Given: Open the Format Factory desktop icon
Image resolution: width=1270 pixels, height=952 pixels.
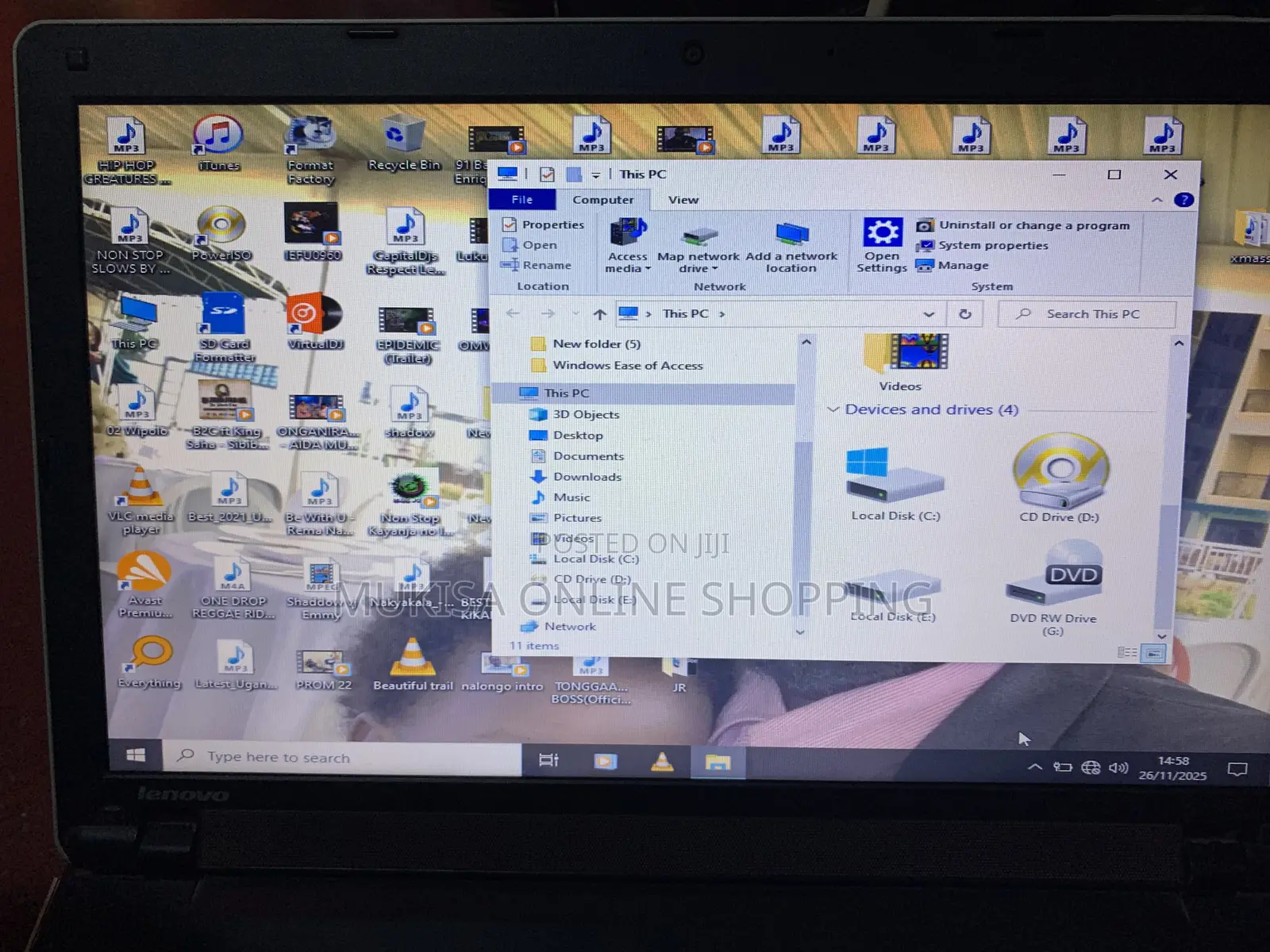Looking at the screenshot, I should pos(310,151).
